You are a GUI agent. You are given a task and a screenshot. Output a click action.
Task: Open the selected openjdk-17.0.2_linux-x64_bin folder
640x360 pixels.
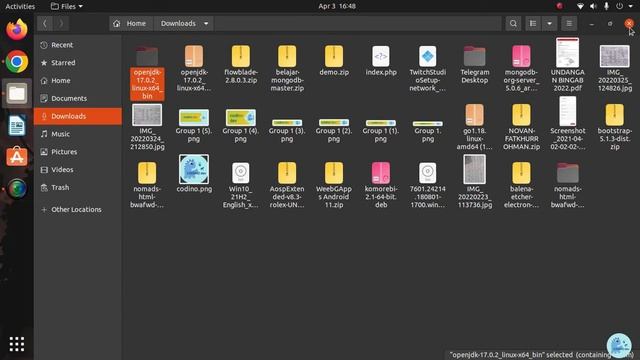coord(147,73)
